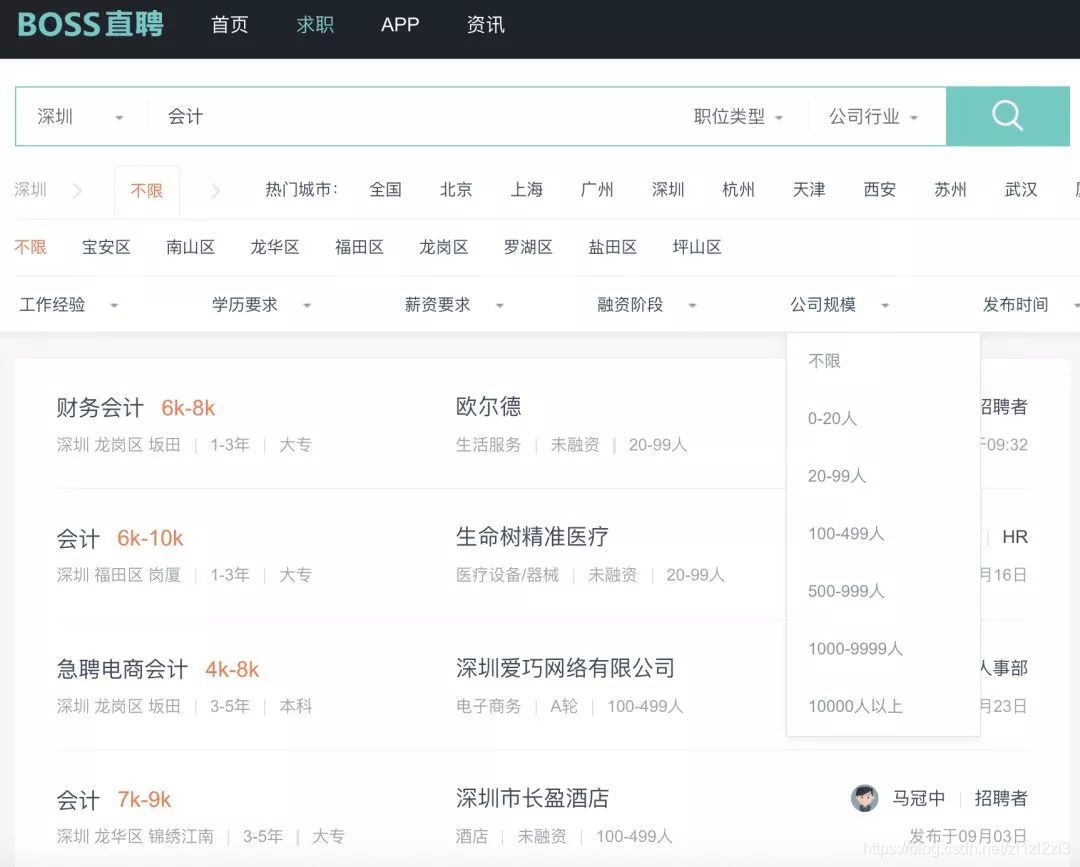Image resolution: width=1080 pixels, height=867 pixels.
Task: Open 生命树精准医疗 company page
Action: pos(532,536)
